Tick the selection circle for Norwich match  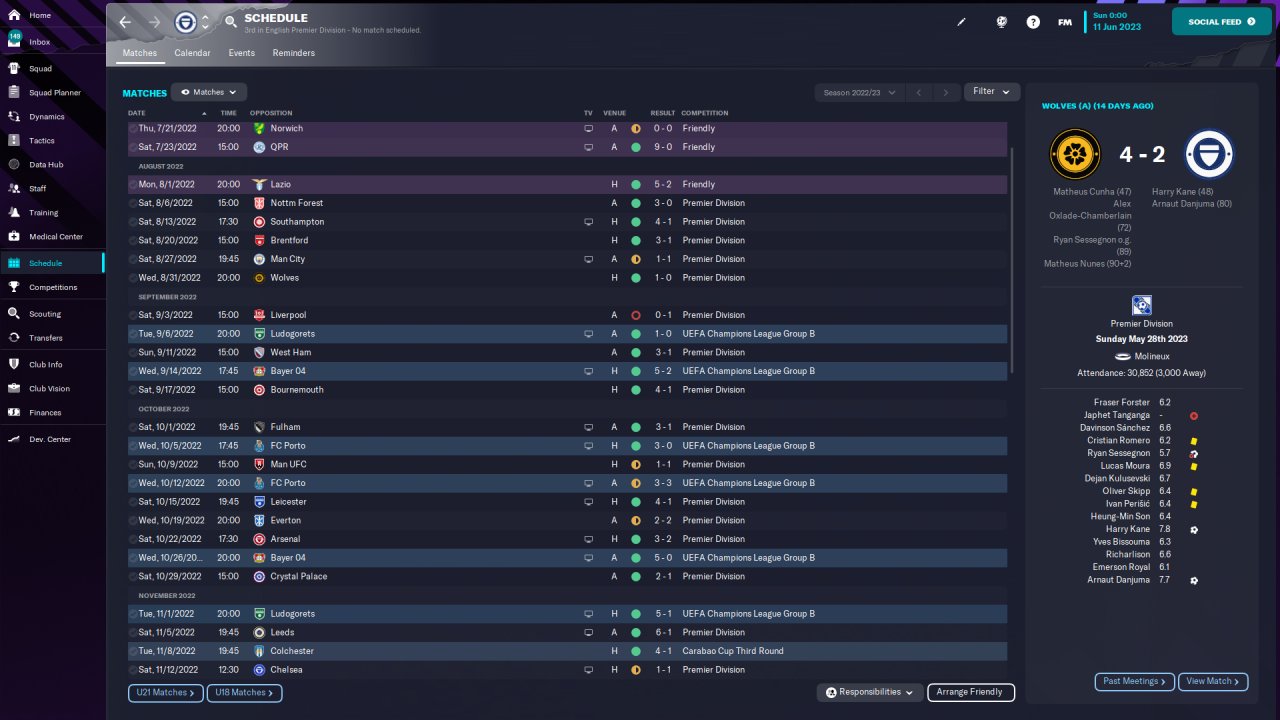133,129
